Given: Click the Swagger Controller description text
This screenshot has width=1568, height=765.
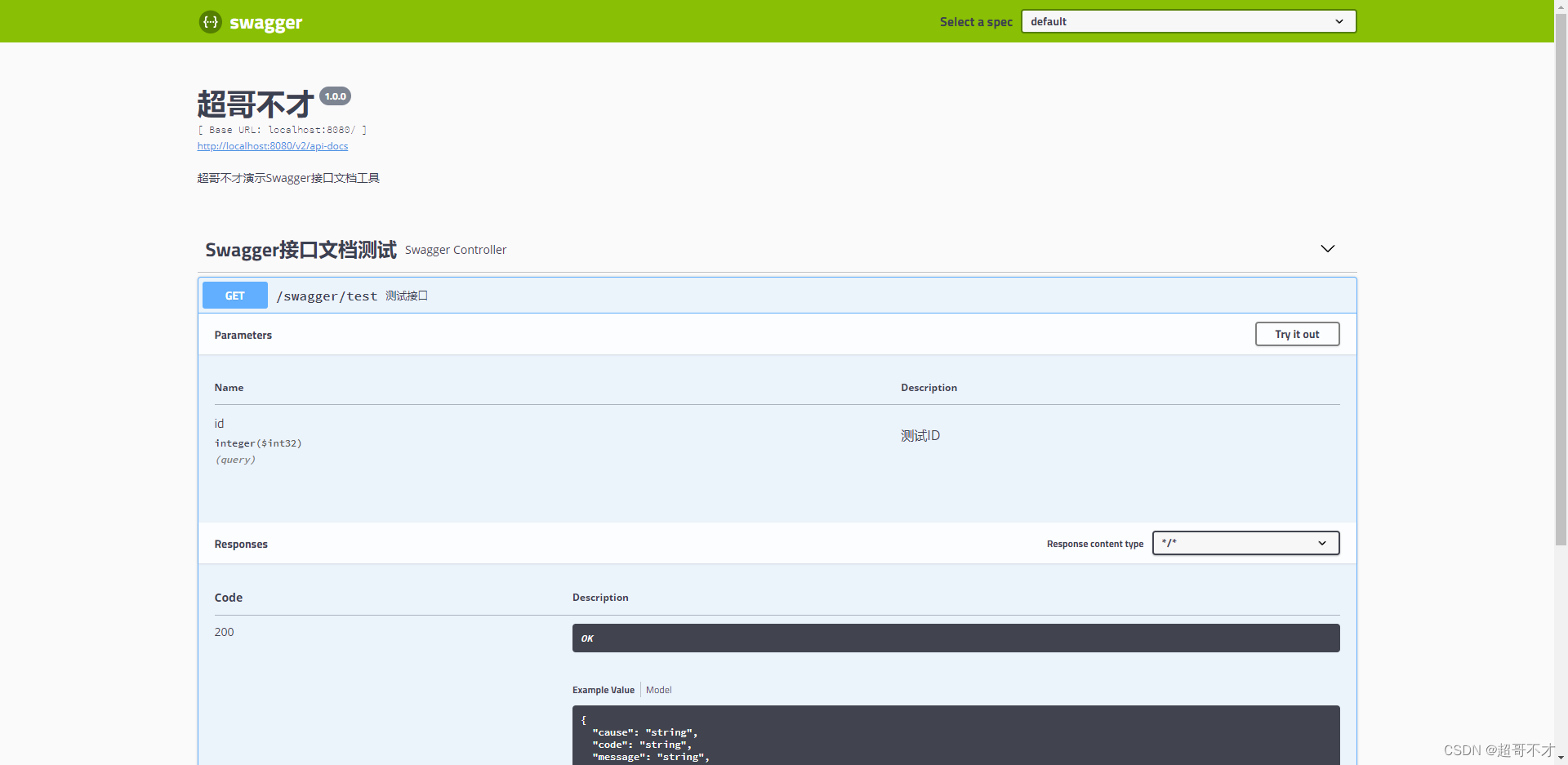Looking at the screenshot, I should [456, 250].
